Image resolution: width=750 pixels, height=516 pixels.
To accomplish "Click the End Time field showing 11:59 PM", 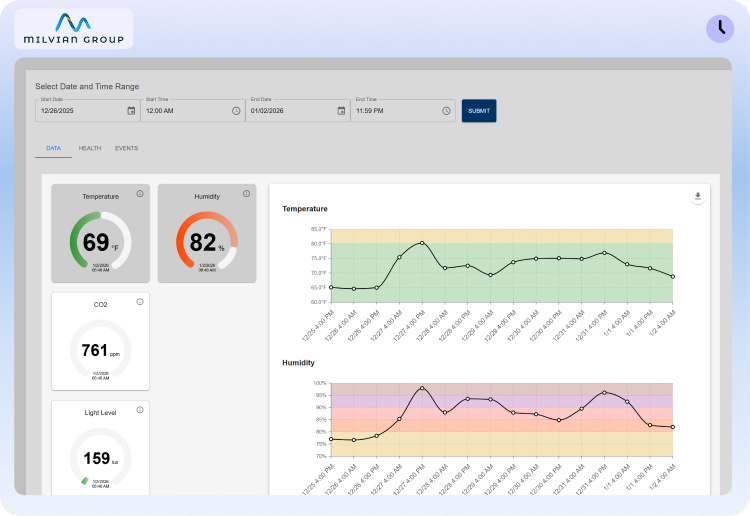I will [395, 111].
